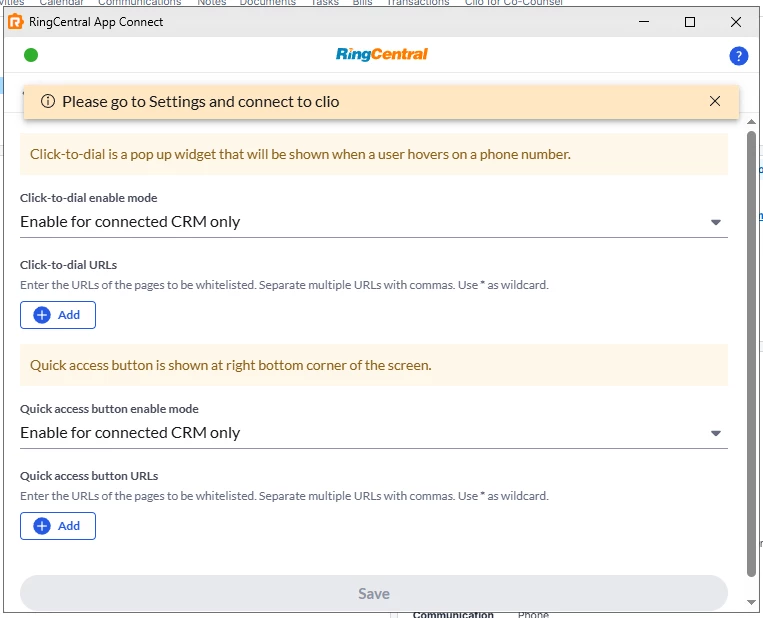Click the RingCentral logo in header

(382, 54)
